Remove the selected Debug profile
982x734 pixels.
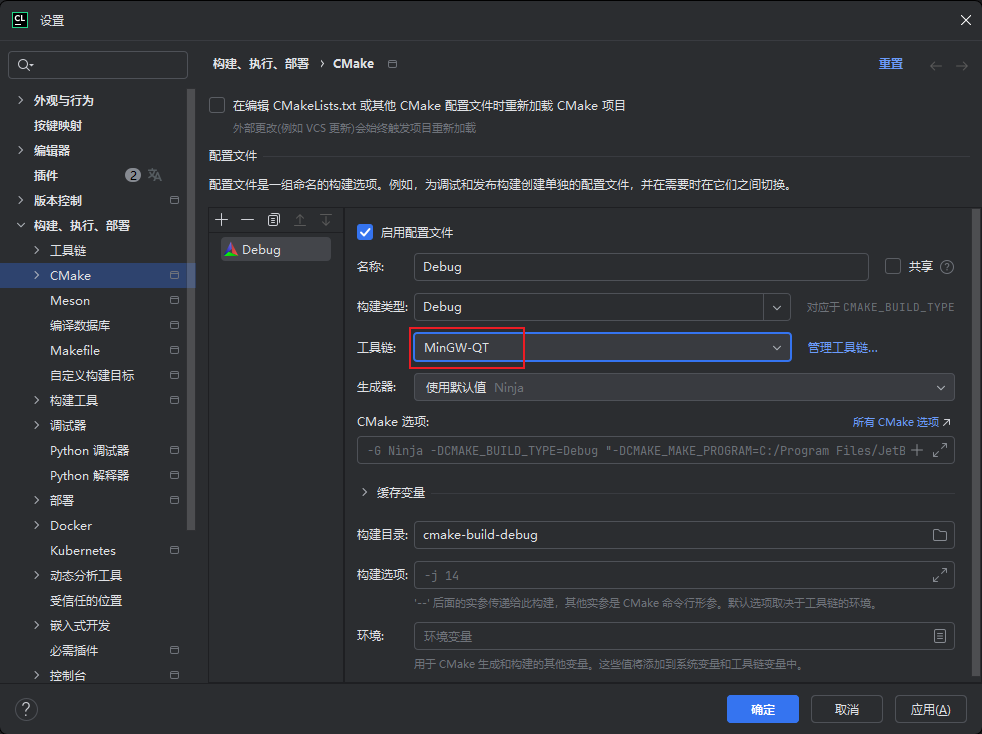[247, 219]
